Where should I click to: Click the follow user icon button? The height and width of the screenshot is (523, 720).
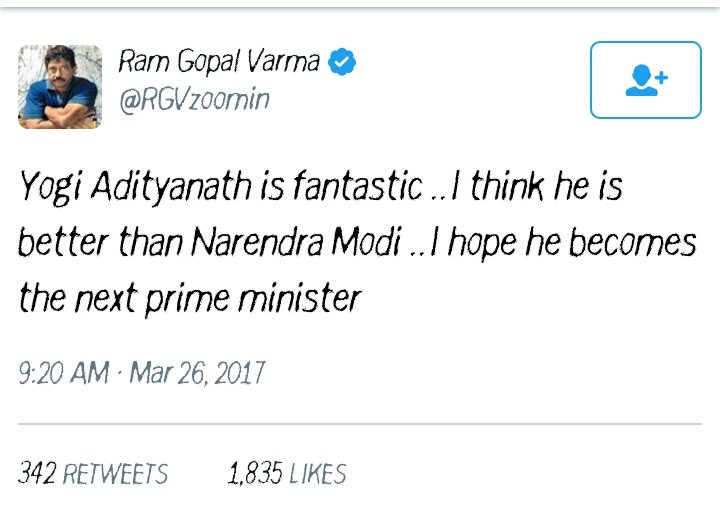click(645, 80)
